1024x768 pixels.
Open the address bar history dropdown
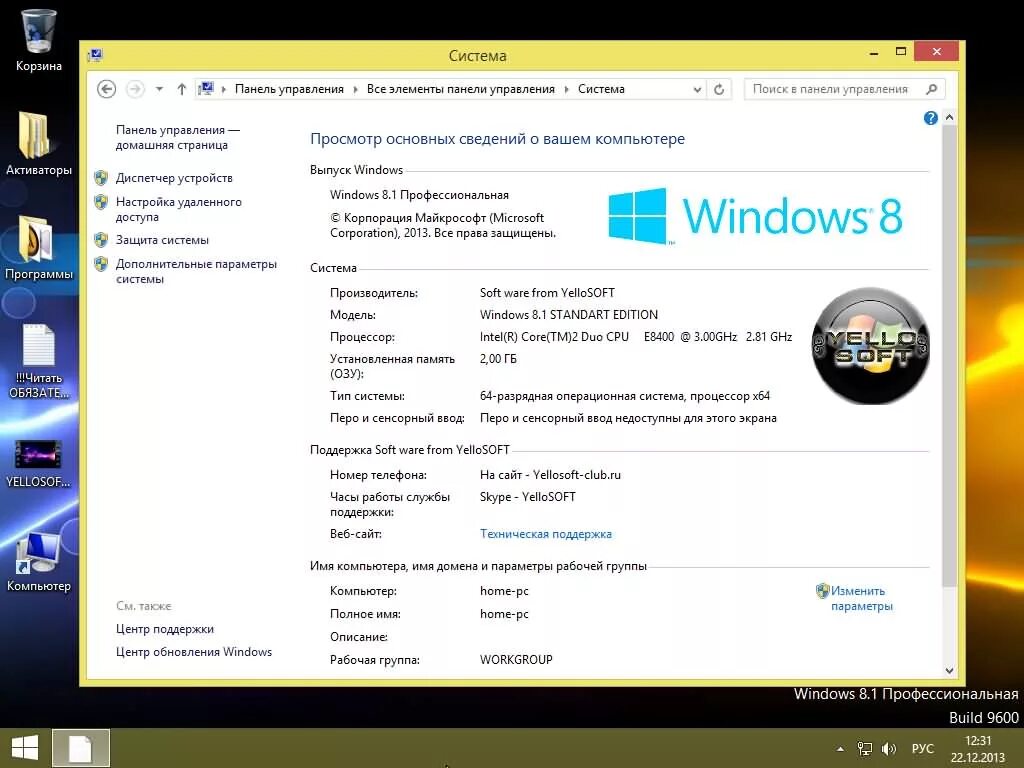click(x=697, y=89)
